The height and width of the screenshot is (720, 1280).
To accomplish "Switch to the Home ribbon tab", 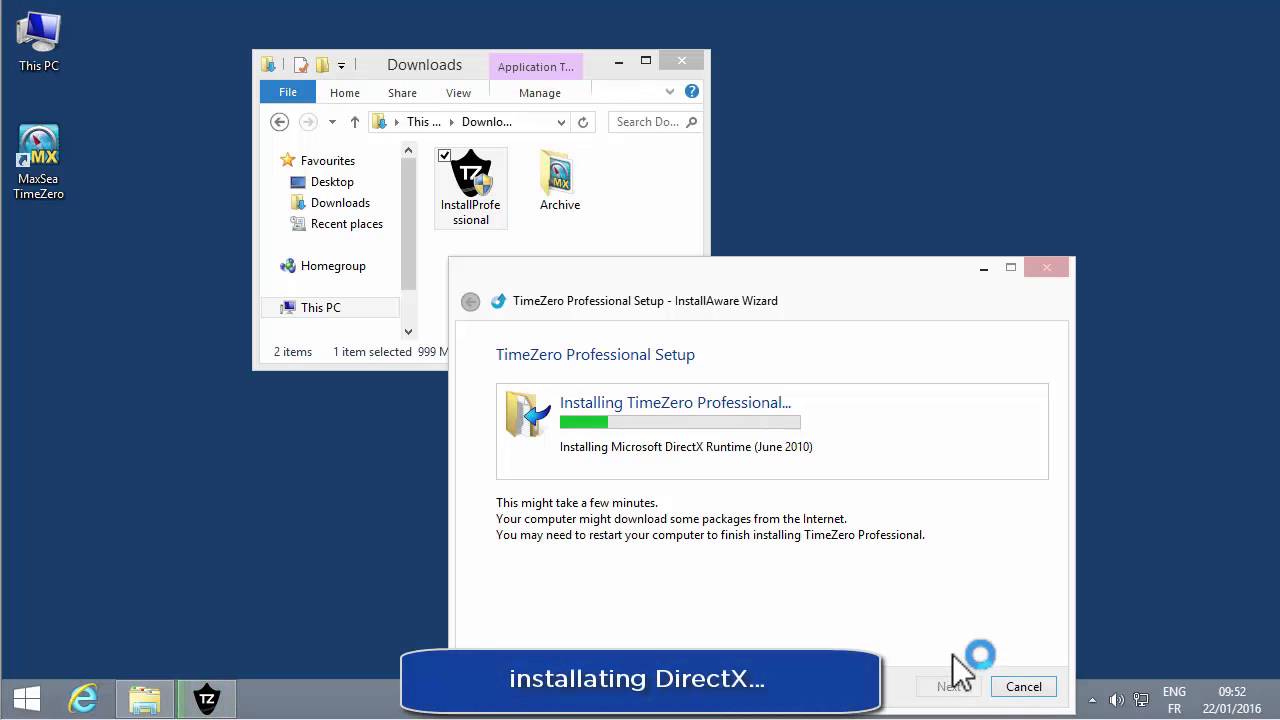I will pos(345,93).
